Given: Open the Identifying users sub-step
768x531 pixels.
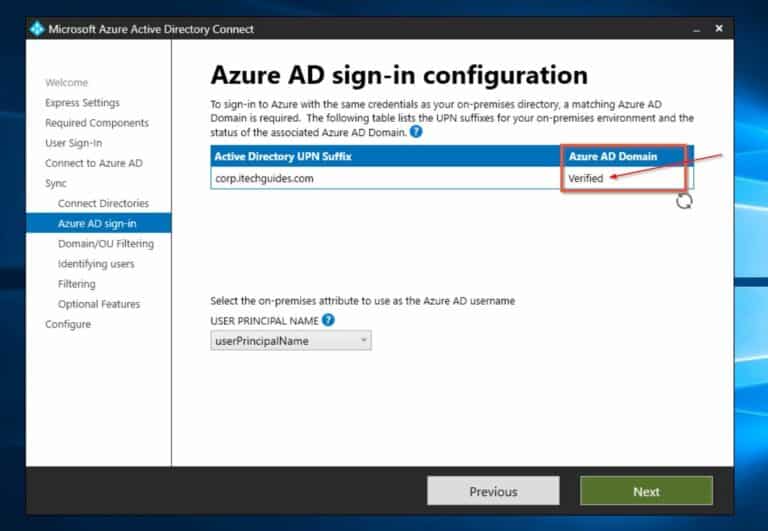Looking at the screenshot, I should tap(96, 264).
